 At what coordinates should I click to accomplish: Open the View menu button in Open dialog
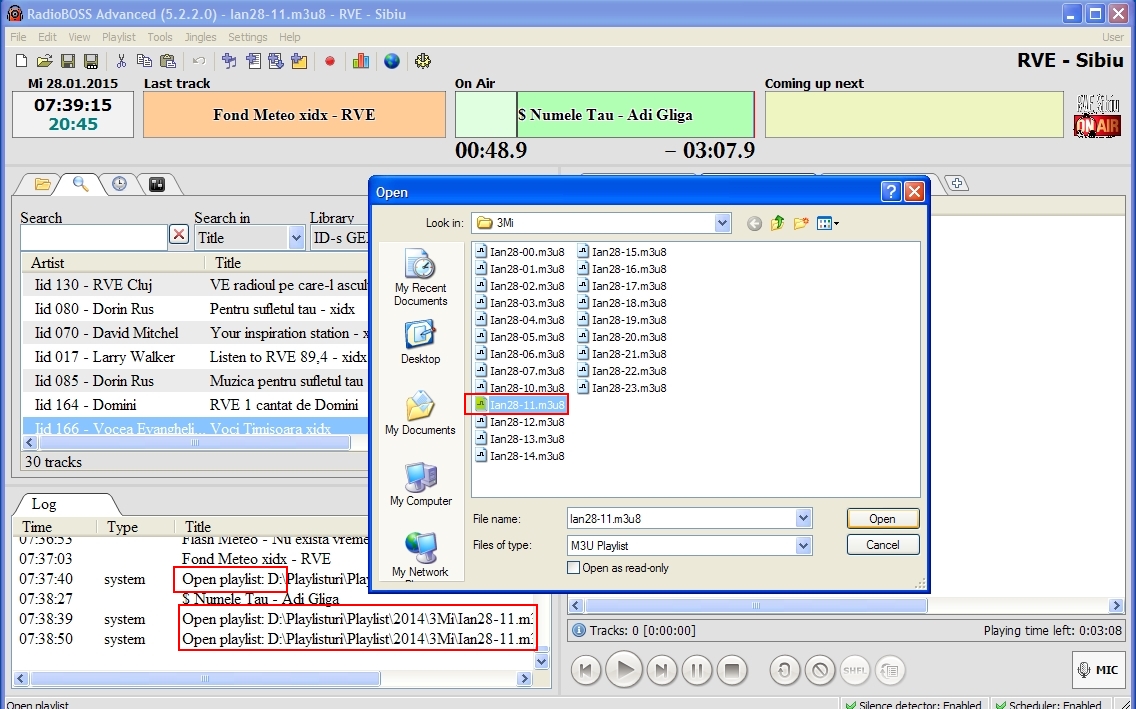[827, 224]
